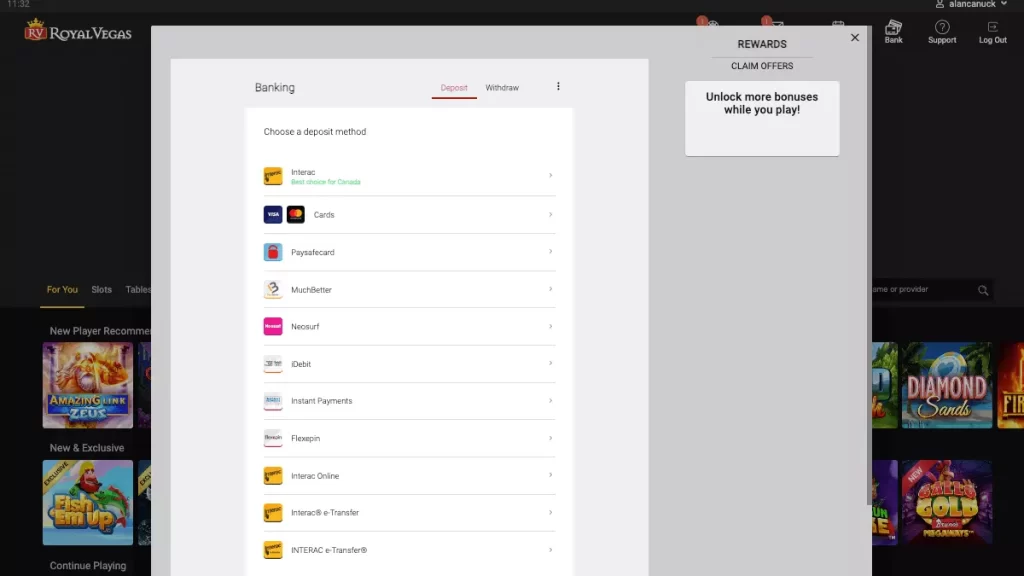
Task: Select the Slots category tab
Action: pyautogui.click(x=101, y=290)
